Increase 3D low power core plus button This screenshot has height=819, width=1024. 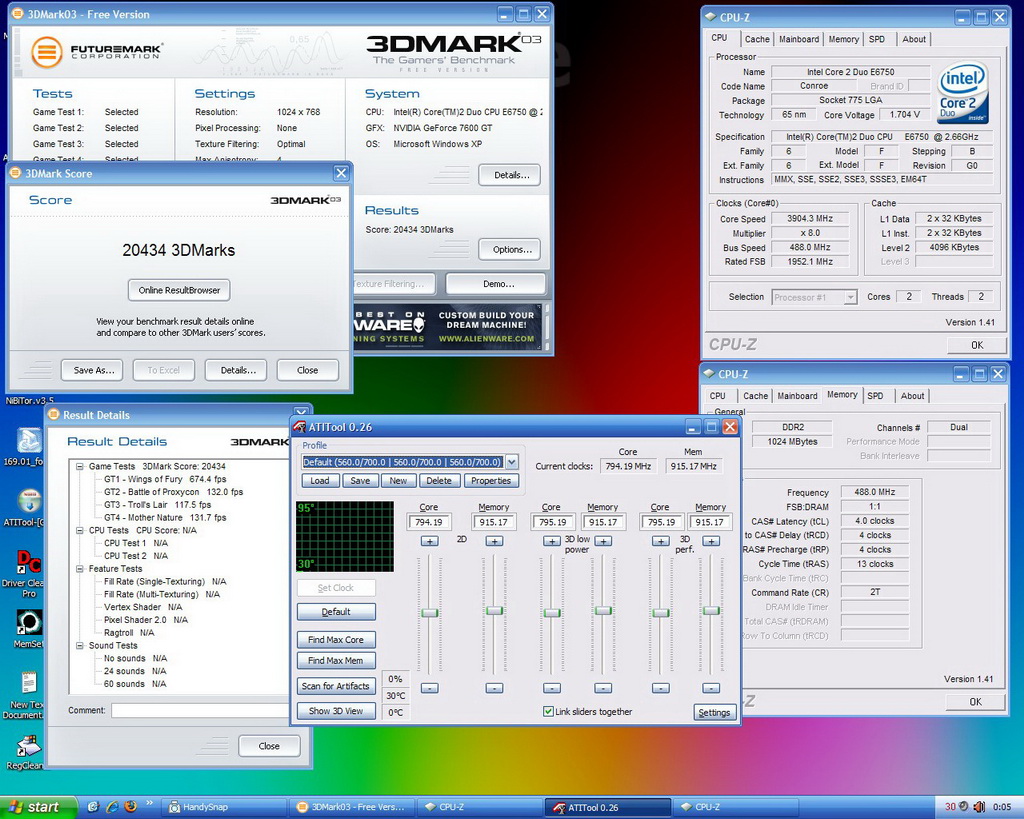click(552, 541)
